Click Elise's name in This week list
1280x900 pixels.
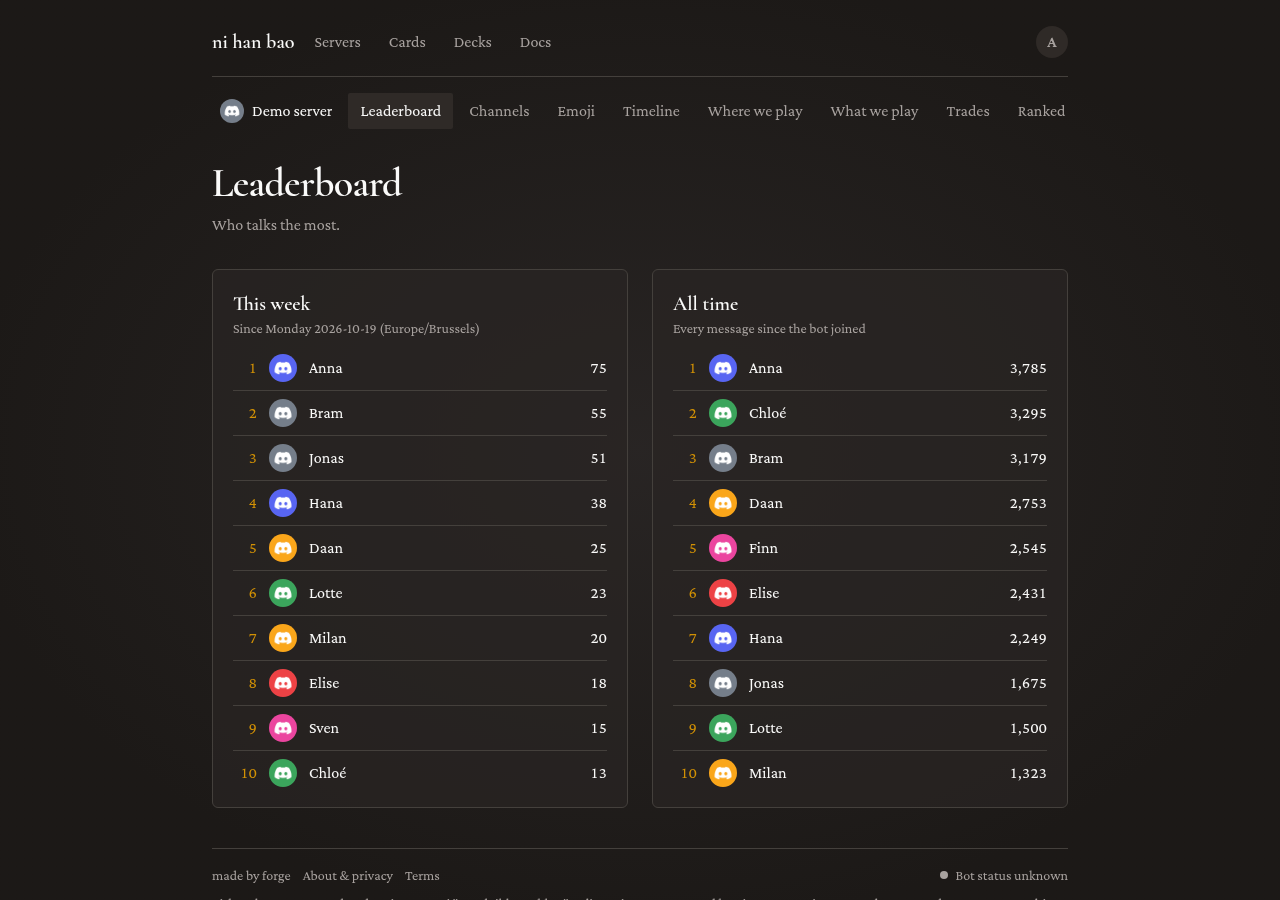(x=324, y=683)
